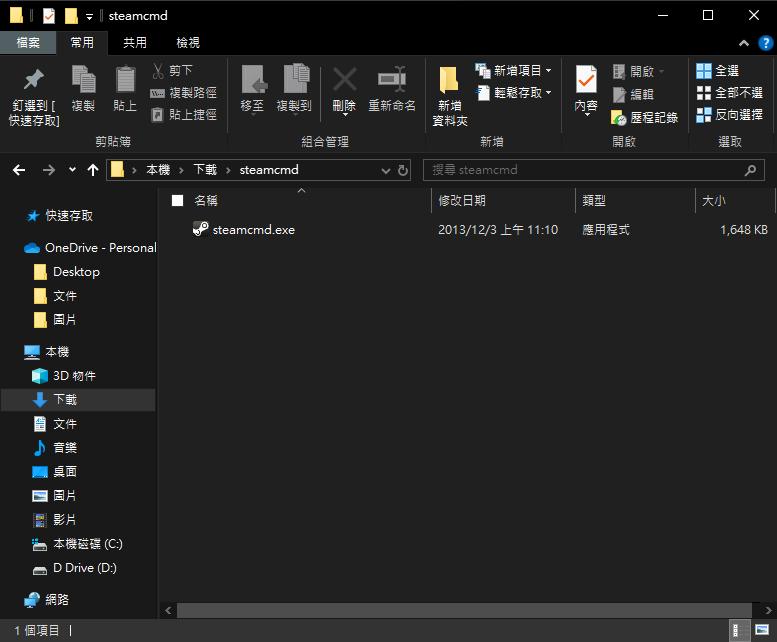Click 複製路徑 in ribbon

(183, 93)
